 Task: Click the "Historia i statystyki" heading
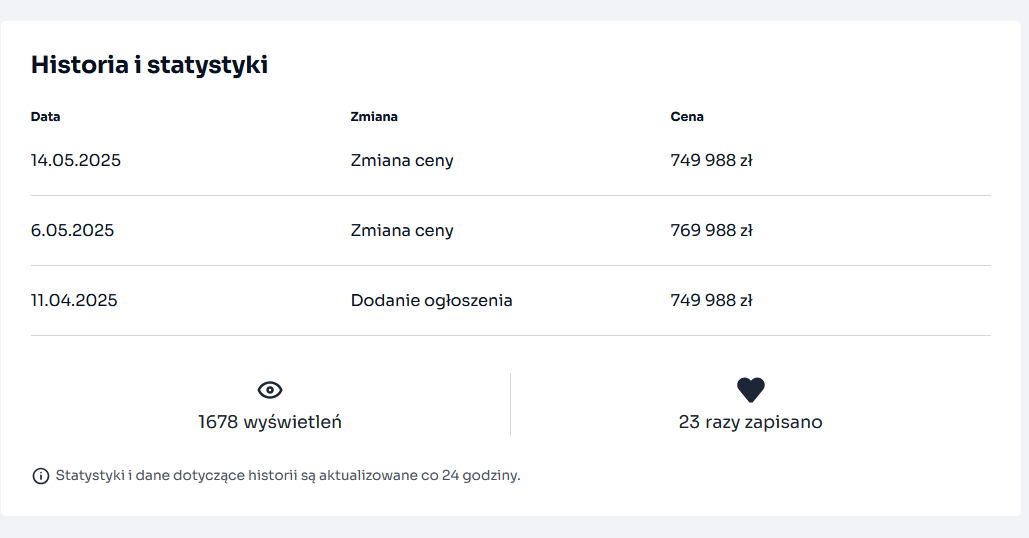(149, 65)
